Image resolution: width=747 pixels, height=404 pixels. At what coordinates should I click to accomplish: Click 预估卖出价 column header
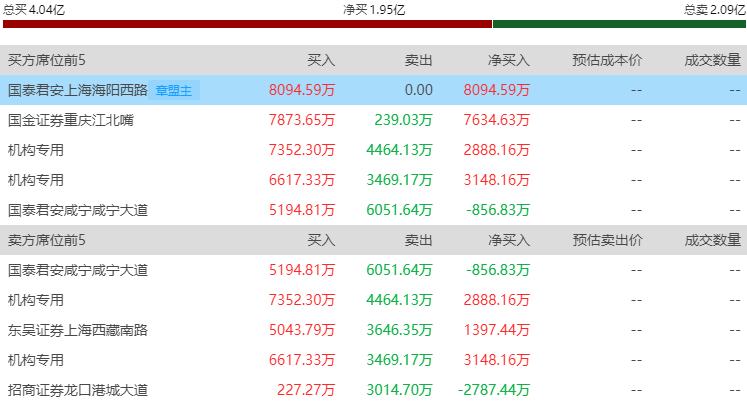click(607, 240)
